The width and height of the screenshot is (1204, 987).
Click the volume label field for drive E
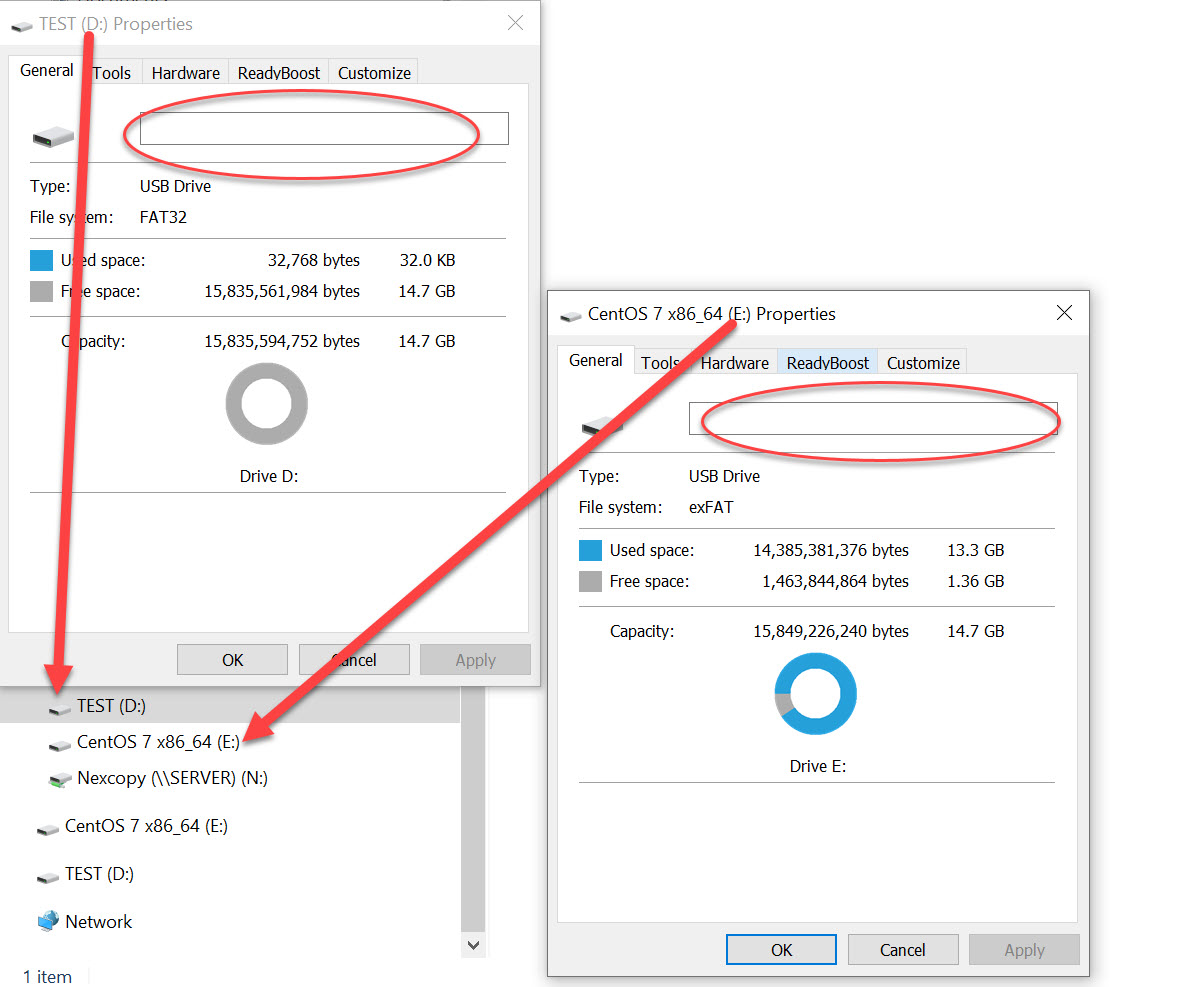pyautogui.click(x=872, y=418)
